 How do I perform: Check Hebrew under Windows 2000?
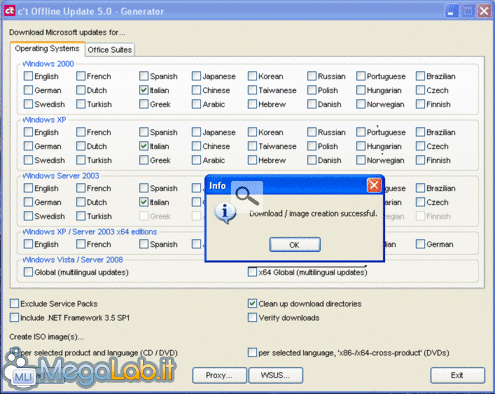252,104
